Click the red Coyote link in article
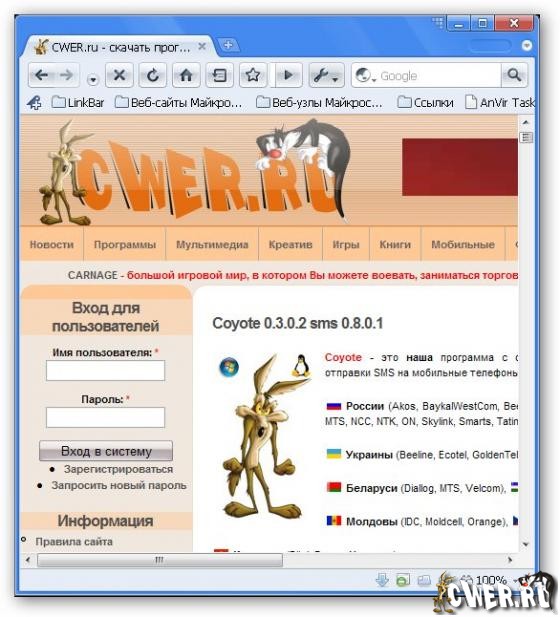 click(x=343, y=357)
